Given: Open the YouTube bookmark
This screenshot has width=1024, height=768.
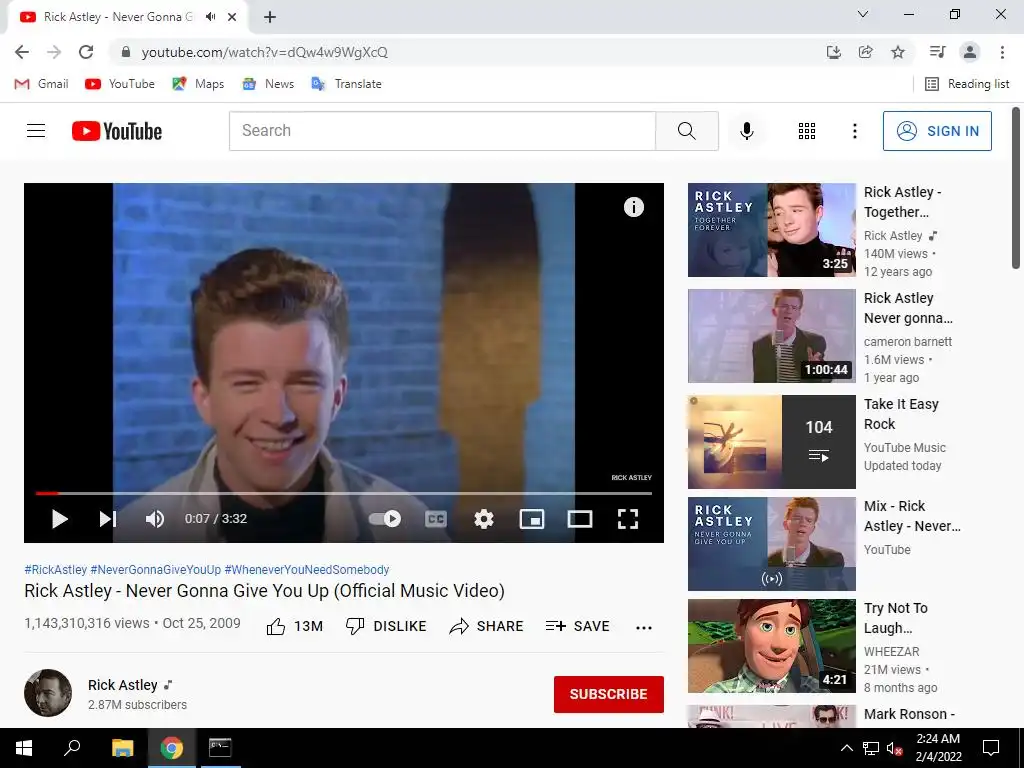Looking at the screenshot, I should click(x=120, y=84).
